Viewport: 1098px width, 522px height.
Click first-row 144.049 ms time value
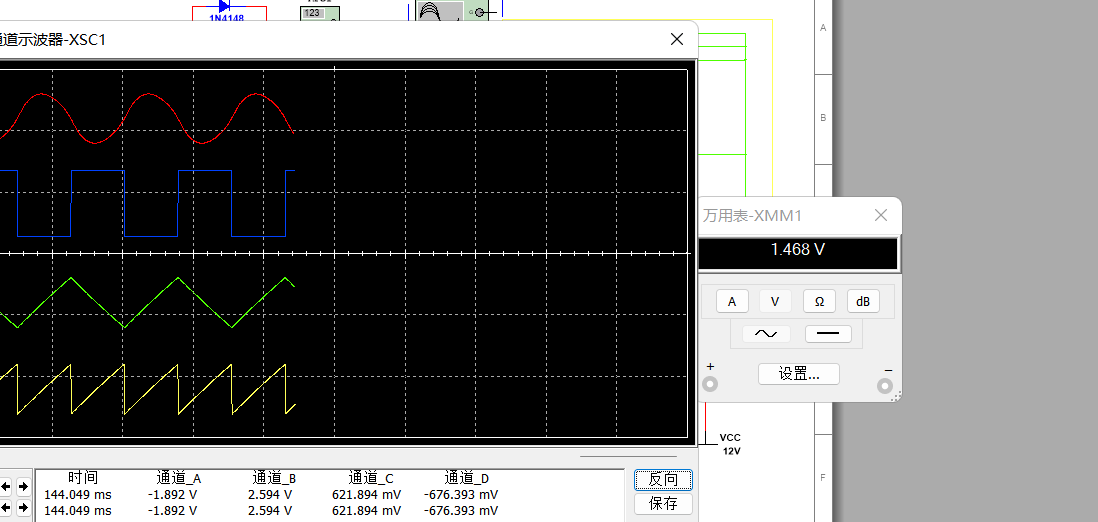[78, 495]
